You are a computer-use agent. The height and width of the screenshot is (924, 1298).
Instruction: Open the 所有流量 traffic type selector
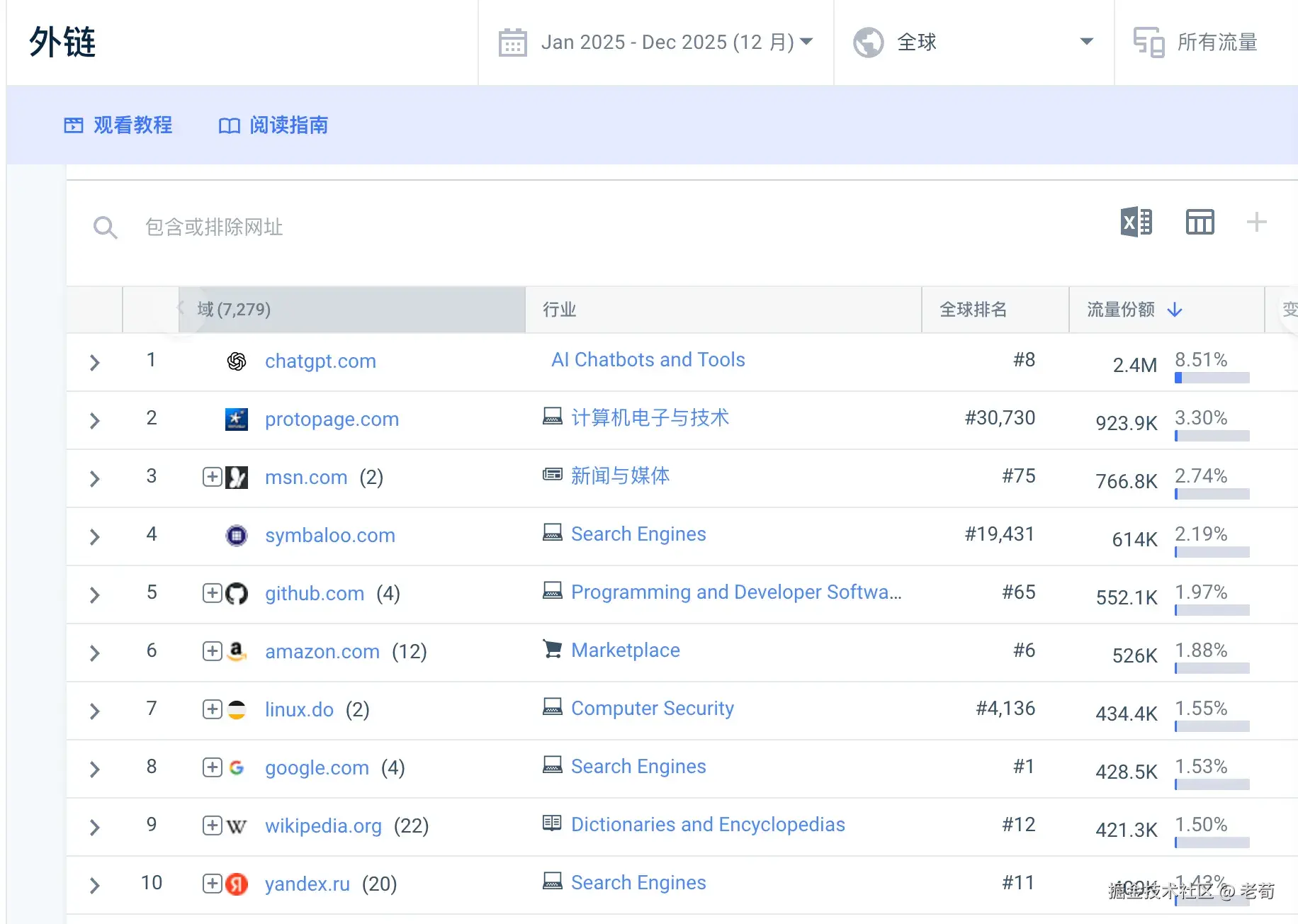[x=1207, y=43]
